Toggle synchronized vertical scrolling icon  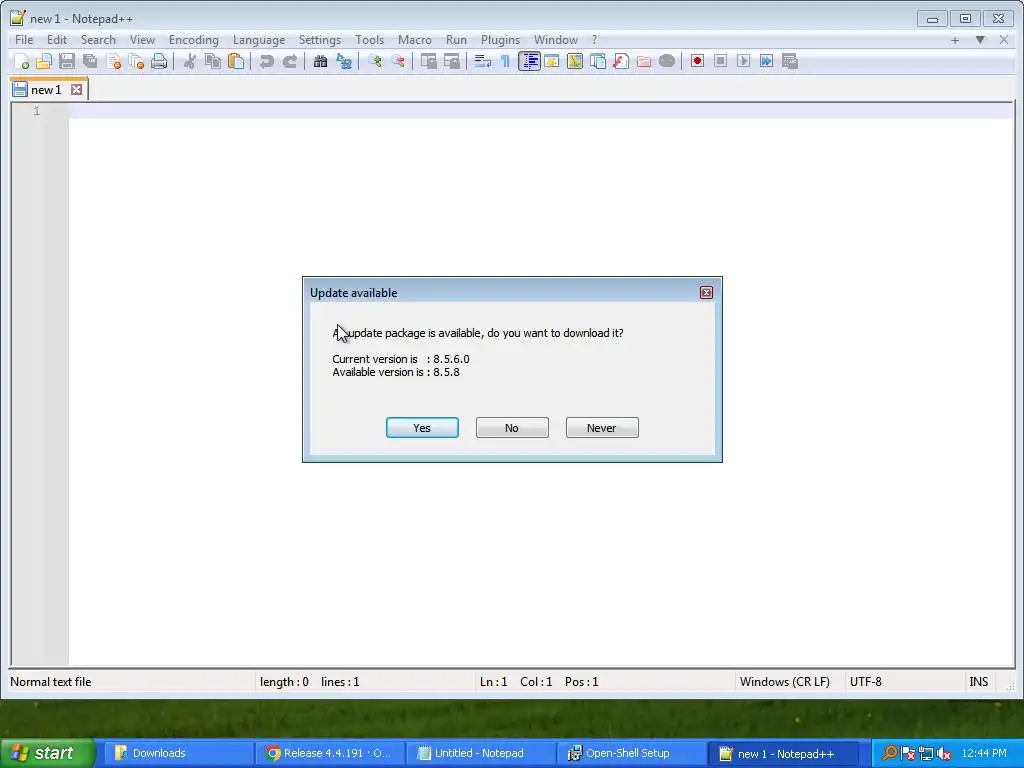click(x=429, y=61)
